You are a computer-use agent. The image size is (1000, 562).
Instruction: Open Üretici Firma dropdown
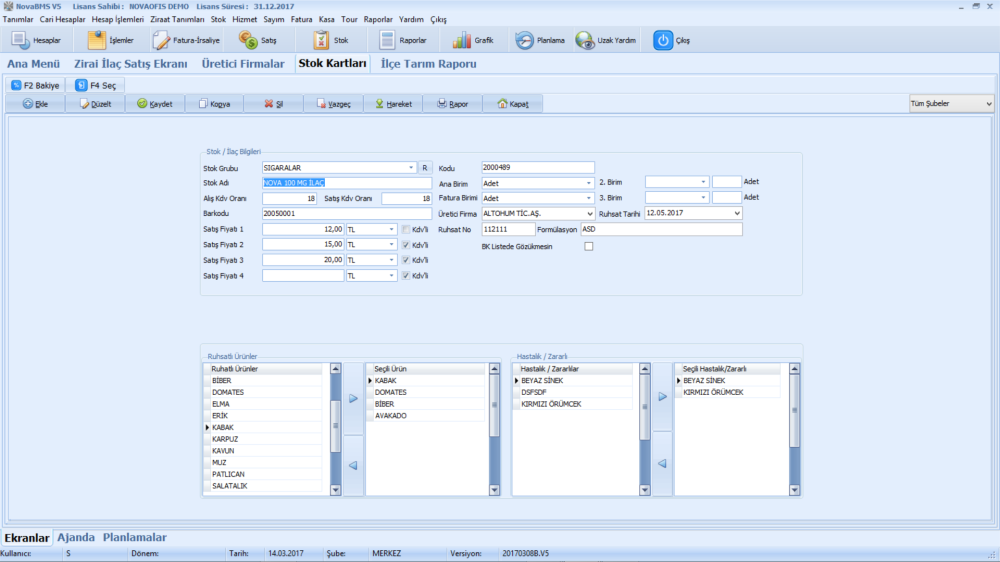[x=589, y=214]
